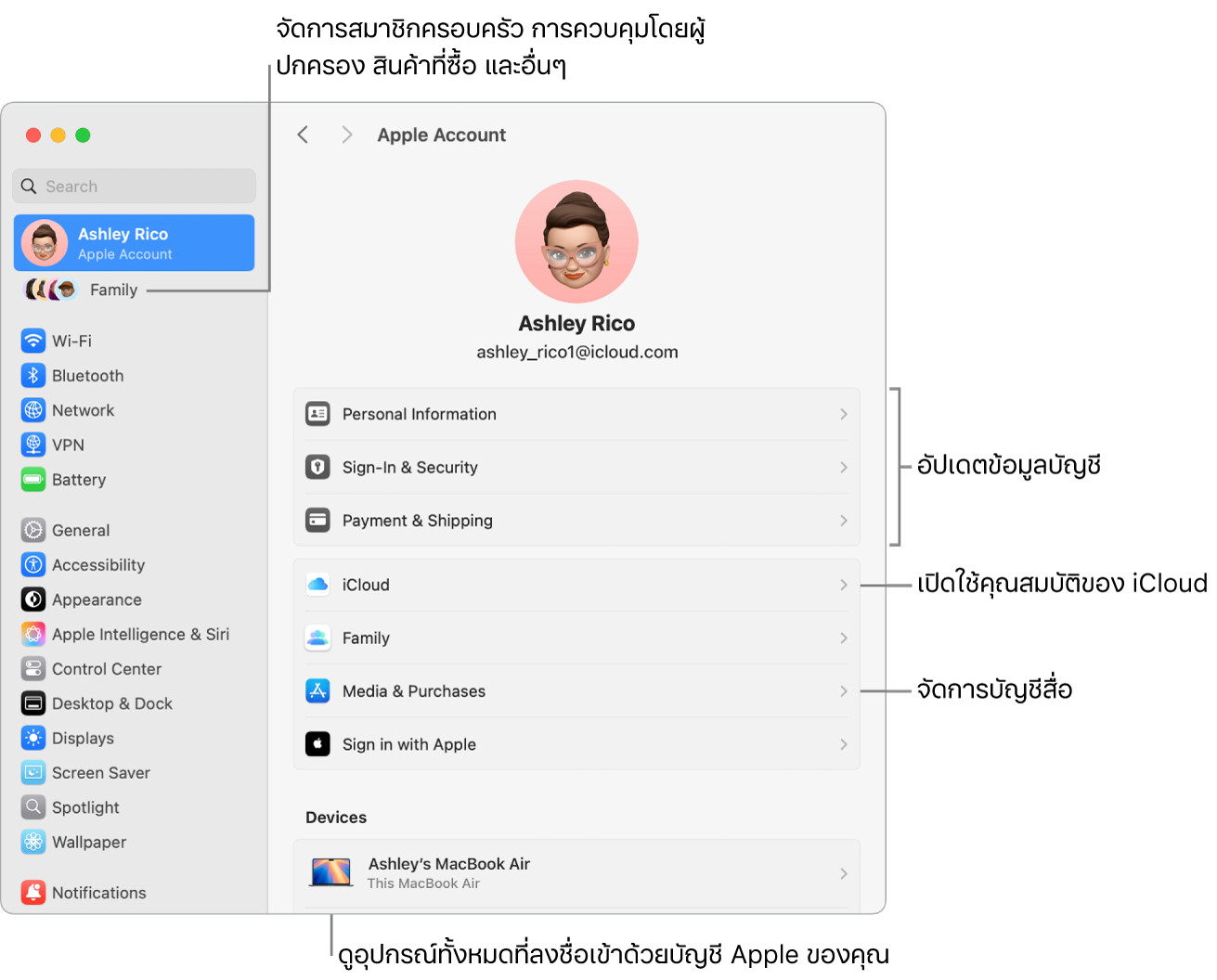Click the Spotlight label in sidebar
The height and width of the screenshot is (980, 1217).
click(85, 807)
